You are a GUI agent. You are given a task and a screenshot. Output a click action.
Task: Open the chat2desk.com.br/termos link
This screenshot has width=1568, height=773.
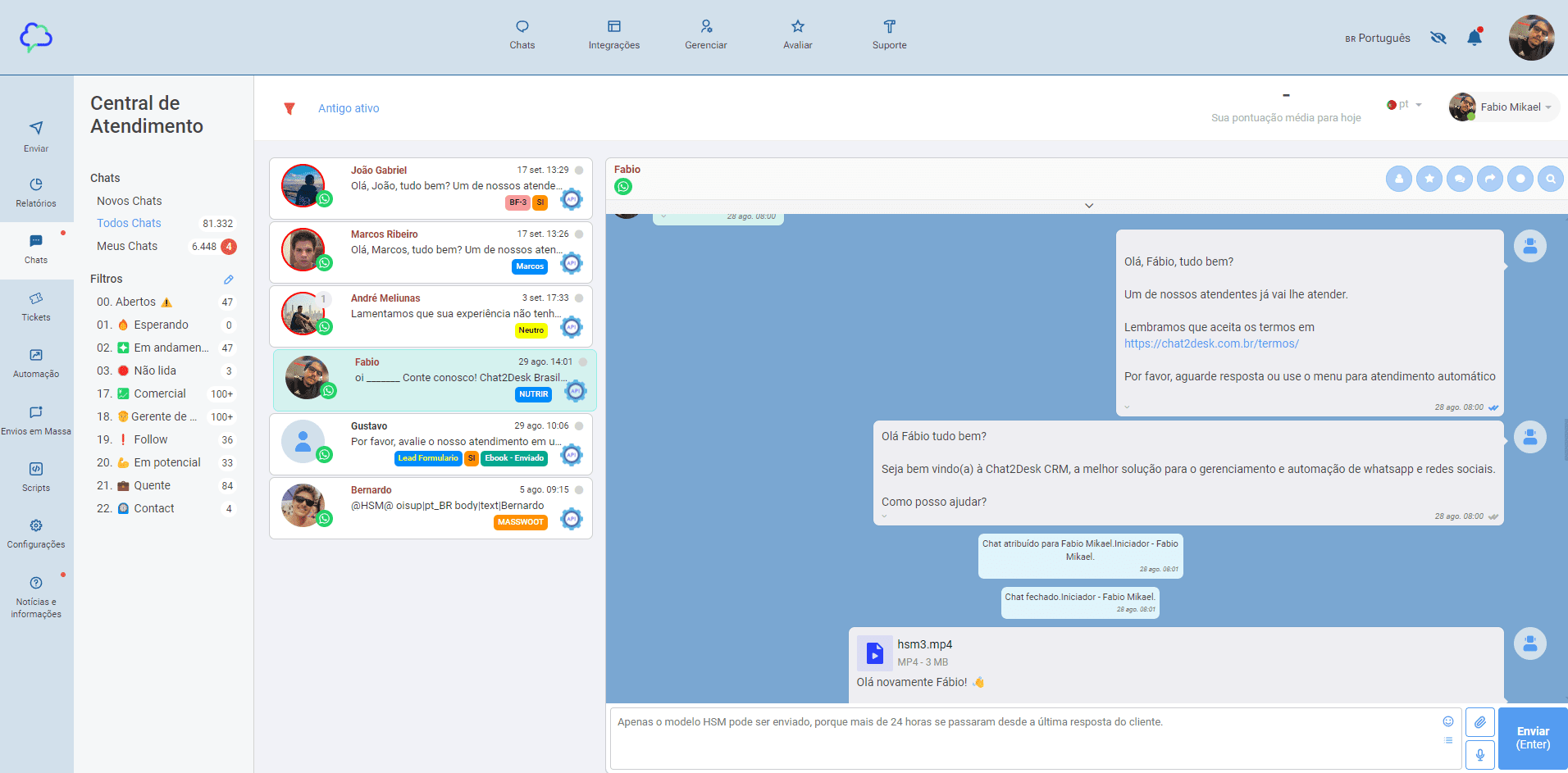click(x=1211, y=343)
